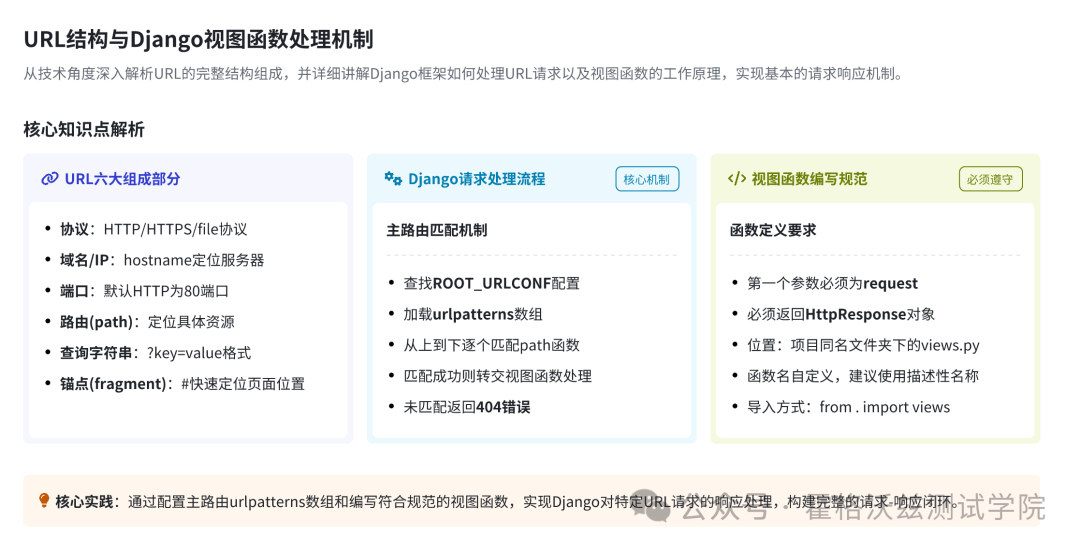The width and height of the screenshot is (1080, 550).
Task: Select the page title URL结构与Django视图函数处理机制
Action: [198, 39]
